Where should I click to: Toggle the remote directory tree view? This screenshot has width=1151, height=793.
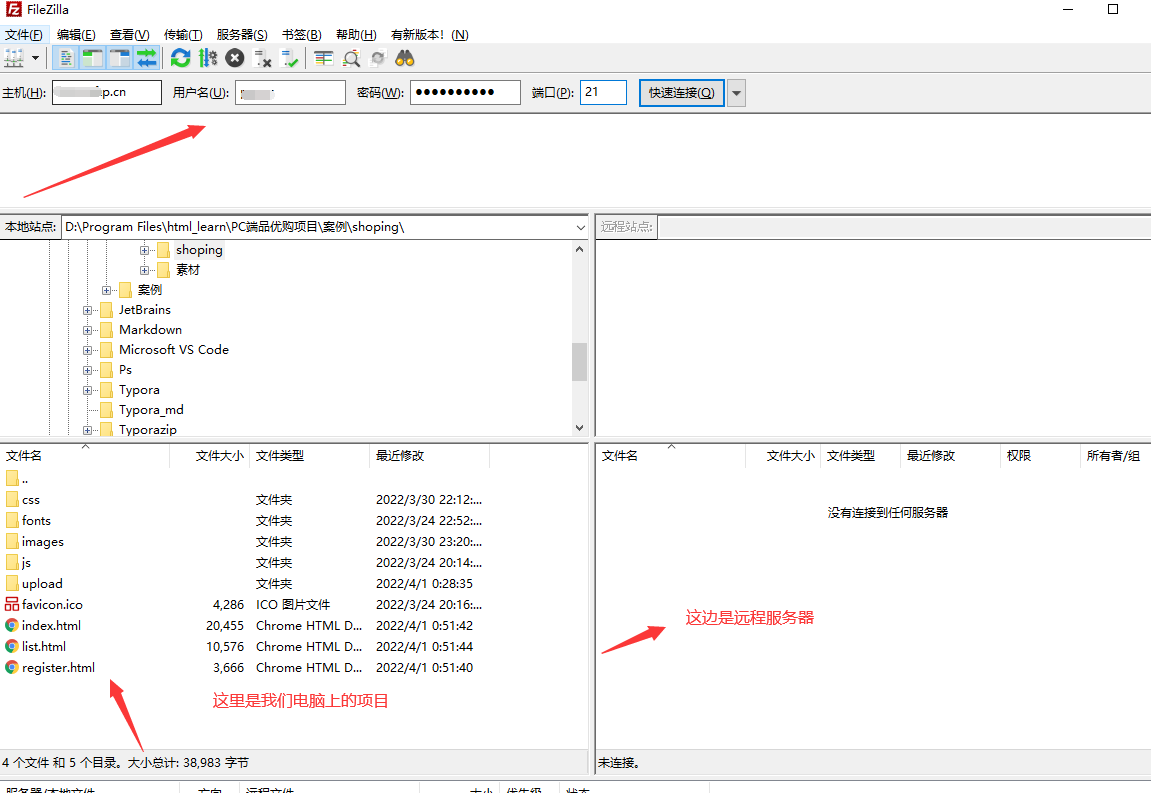click(x=119, y=58)
